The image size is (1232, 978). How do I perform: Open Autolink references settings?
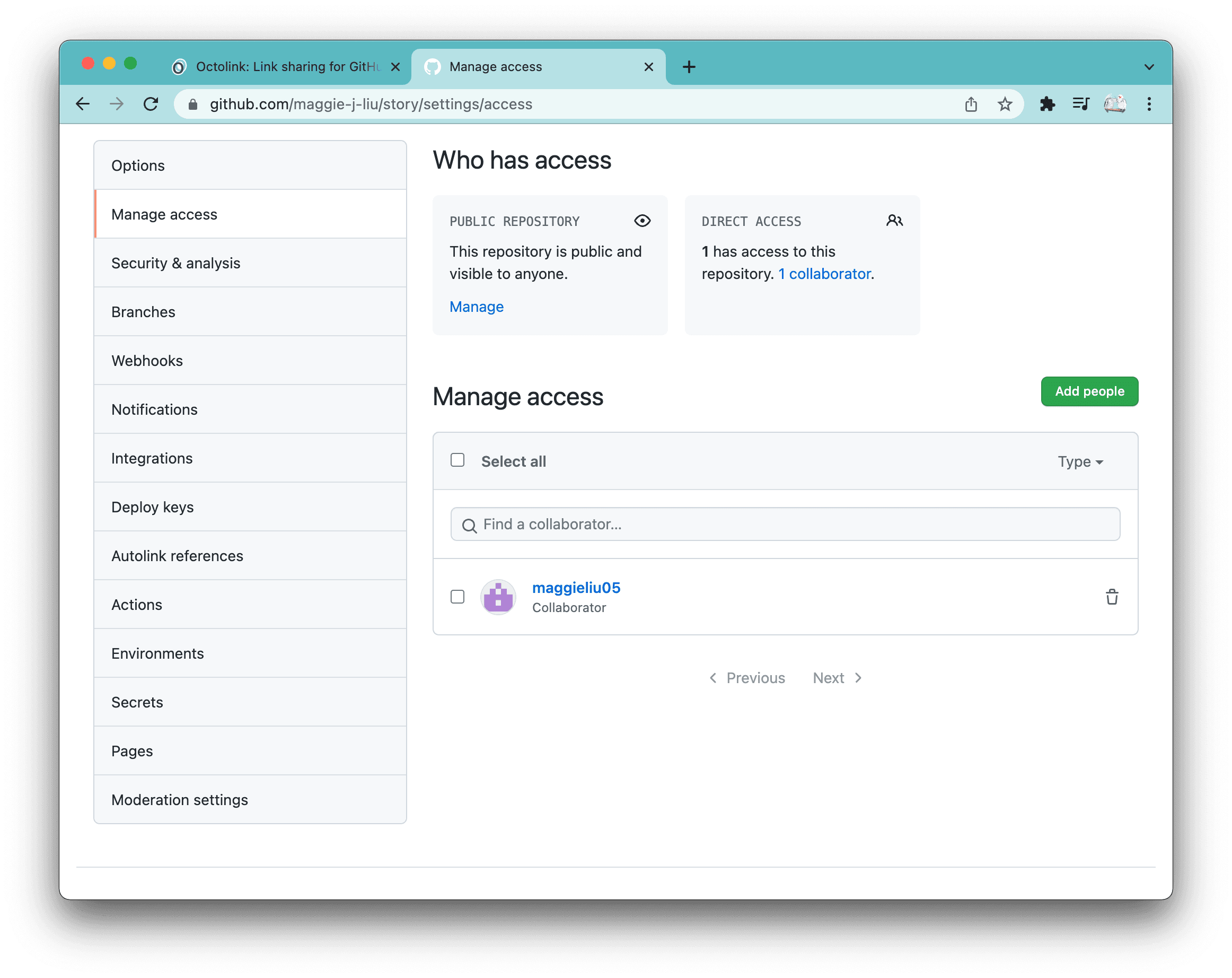(250, 556)
